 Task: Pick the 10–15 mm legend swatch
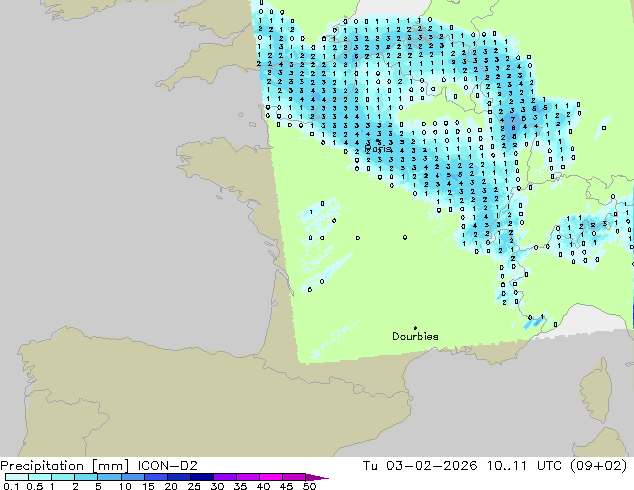(132, 477)
